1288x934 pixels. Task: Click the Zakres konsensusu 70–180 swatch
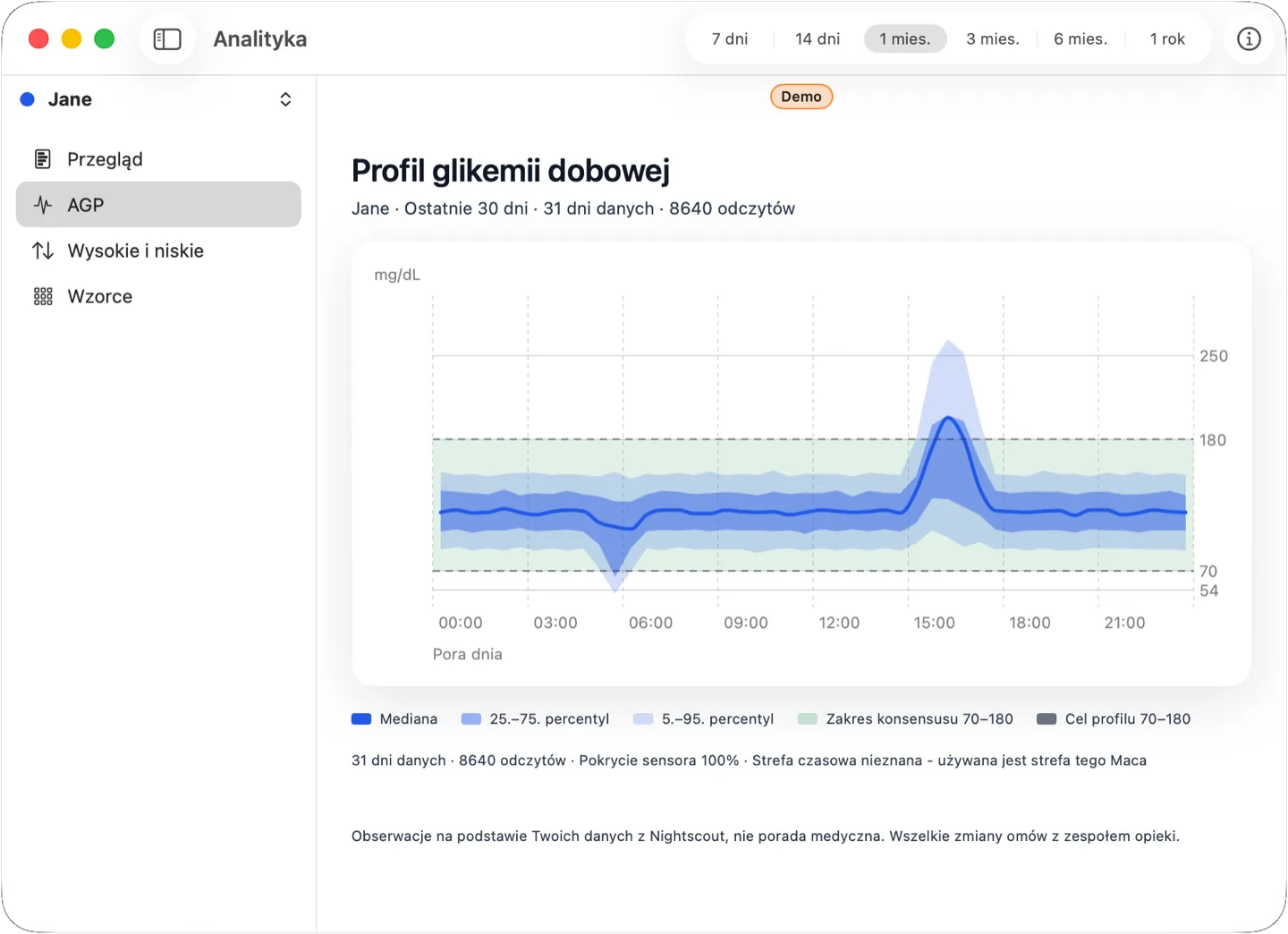point(808,719)
